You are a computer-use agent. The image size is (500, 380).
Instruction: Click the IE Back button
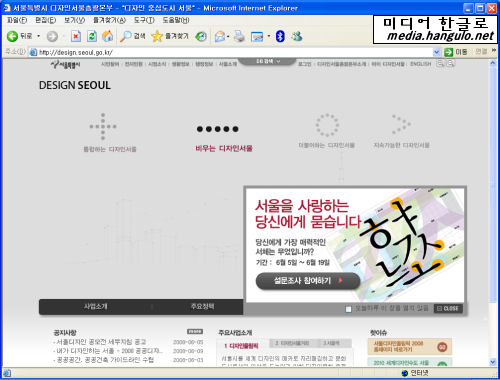(x=19, y=36)
